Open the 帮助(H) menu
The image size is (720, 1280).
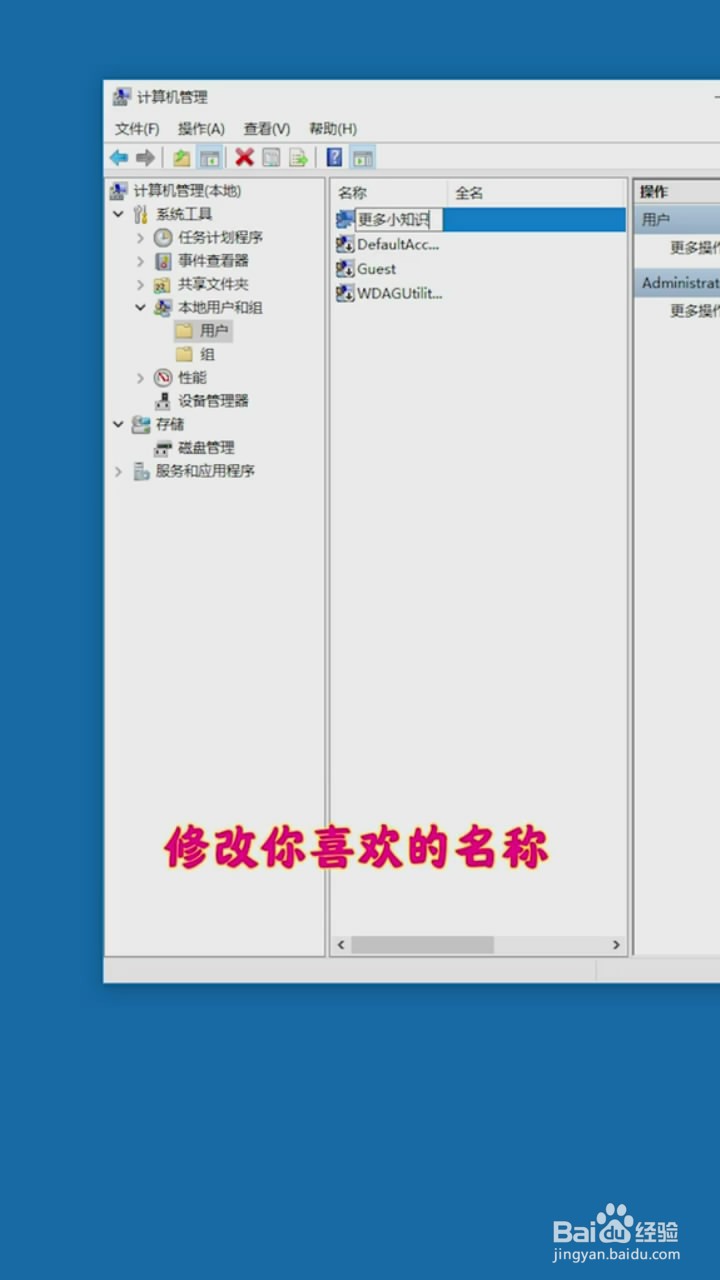[x=333, y=129]
